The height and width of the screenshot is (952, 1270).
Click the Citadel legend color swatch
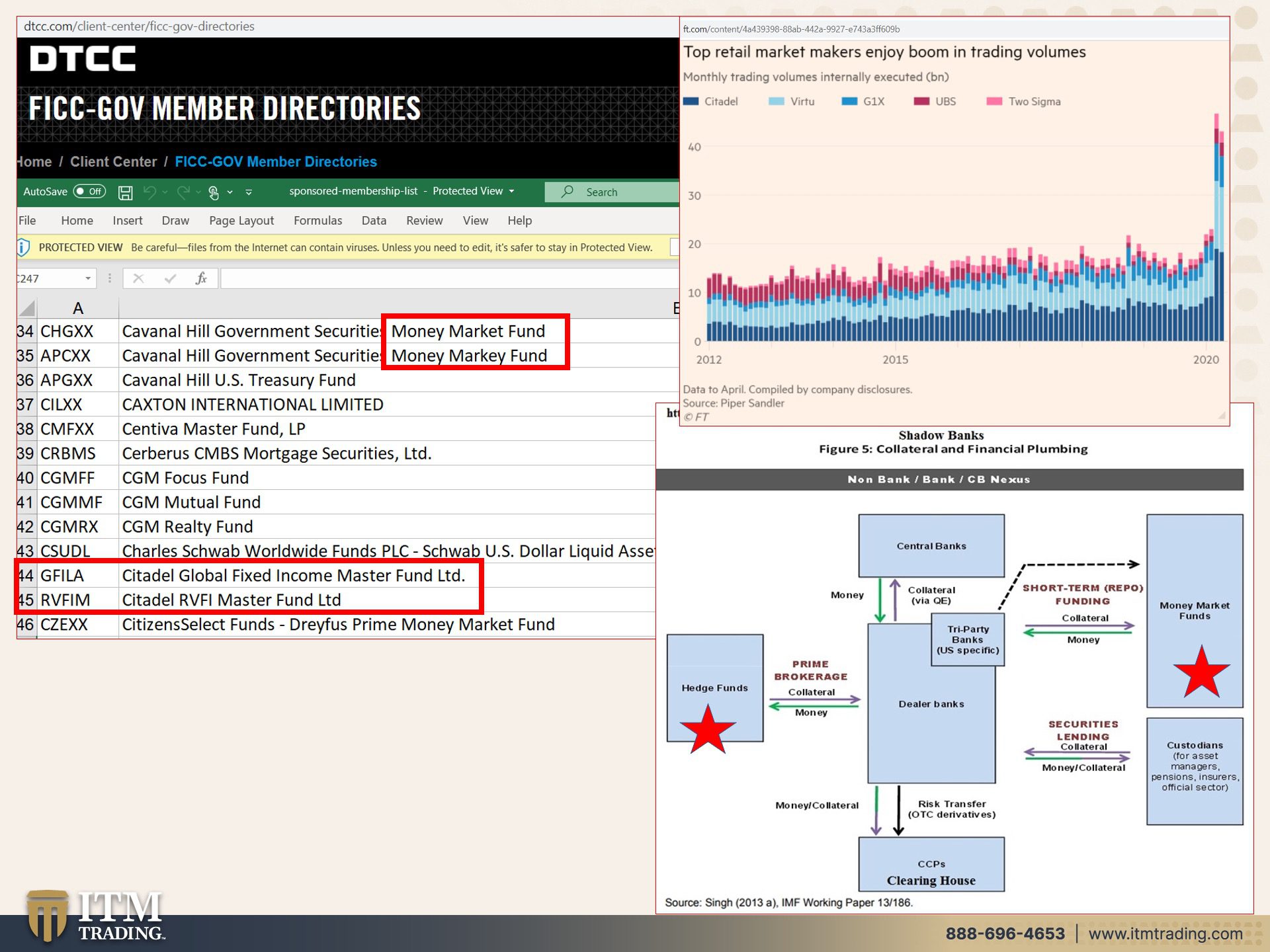(691, 101)
